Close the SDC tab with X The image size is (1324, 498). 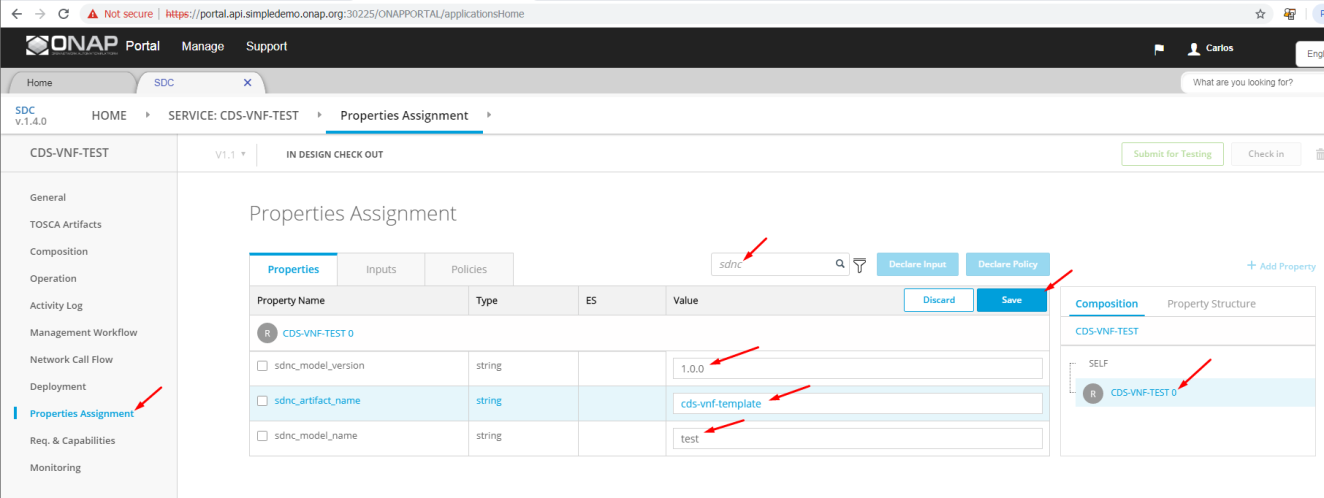pyautogui.click(x=248, y=83)
